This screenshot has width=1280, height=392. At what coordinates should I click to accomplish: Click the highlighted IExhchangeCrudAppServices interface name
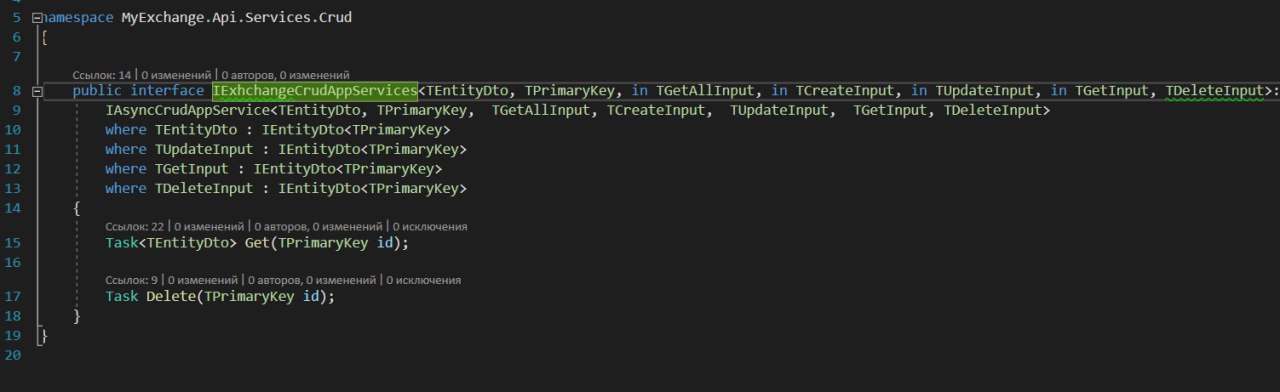(x=314, y=92)
